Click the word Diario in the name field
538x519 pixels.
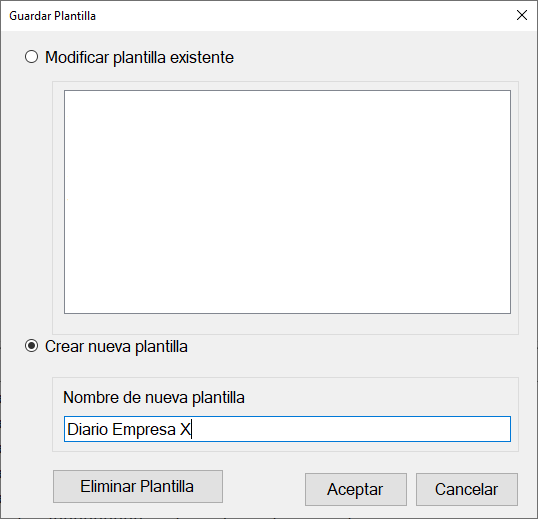tap(88, 429)
